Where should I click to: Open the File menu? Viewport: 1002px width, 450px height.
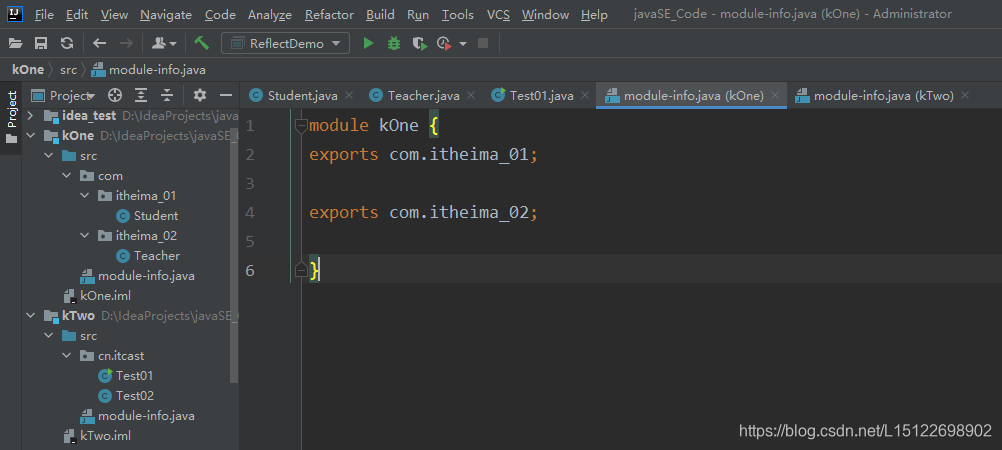point(44,14)
